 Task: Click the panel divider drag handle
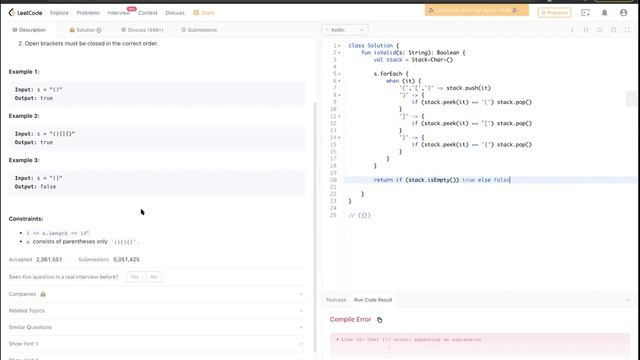point(319,176)
